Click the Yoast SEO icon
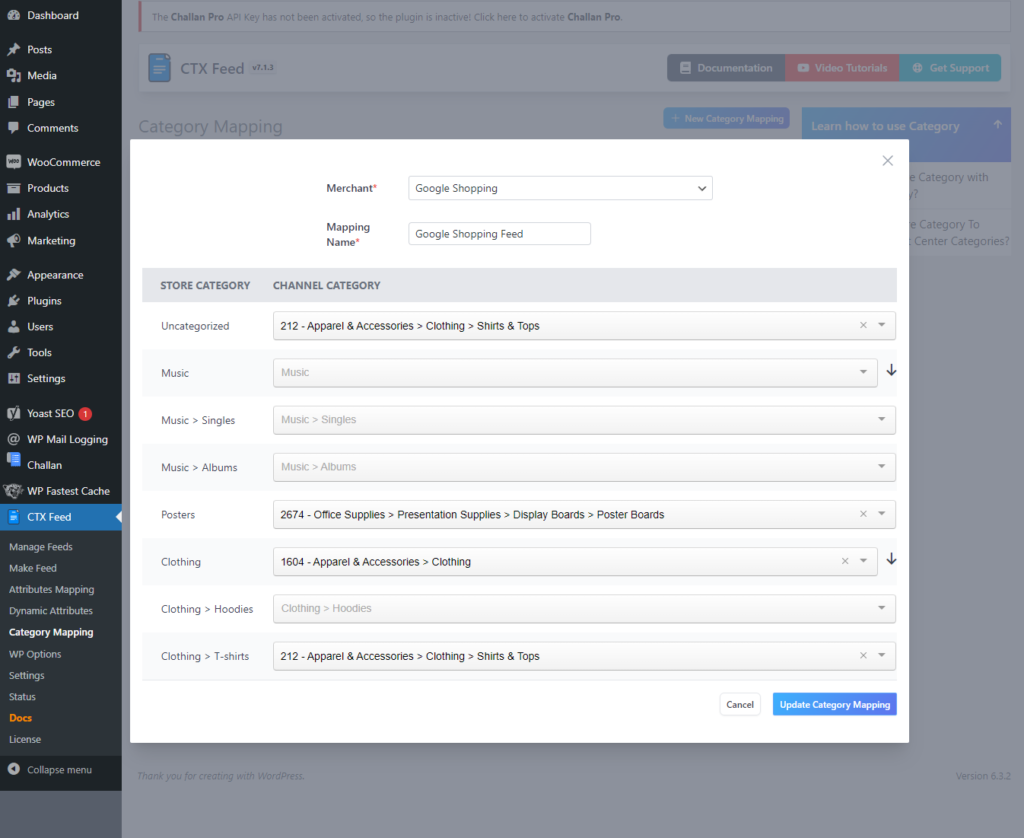This screenshot has height=838, width=1024. [14, 413]
